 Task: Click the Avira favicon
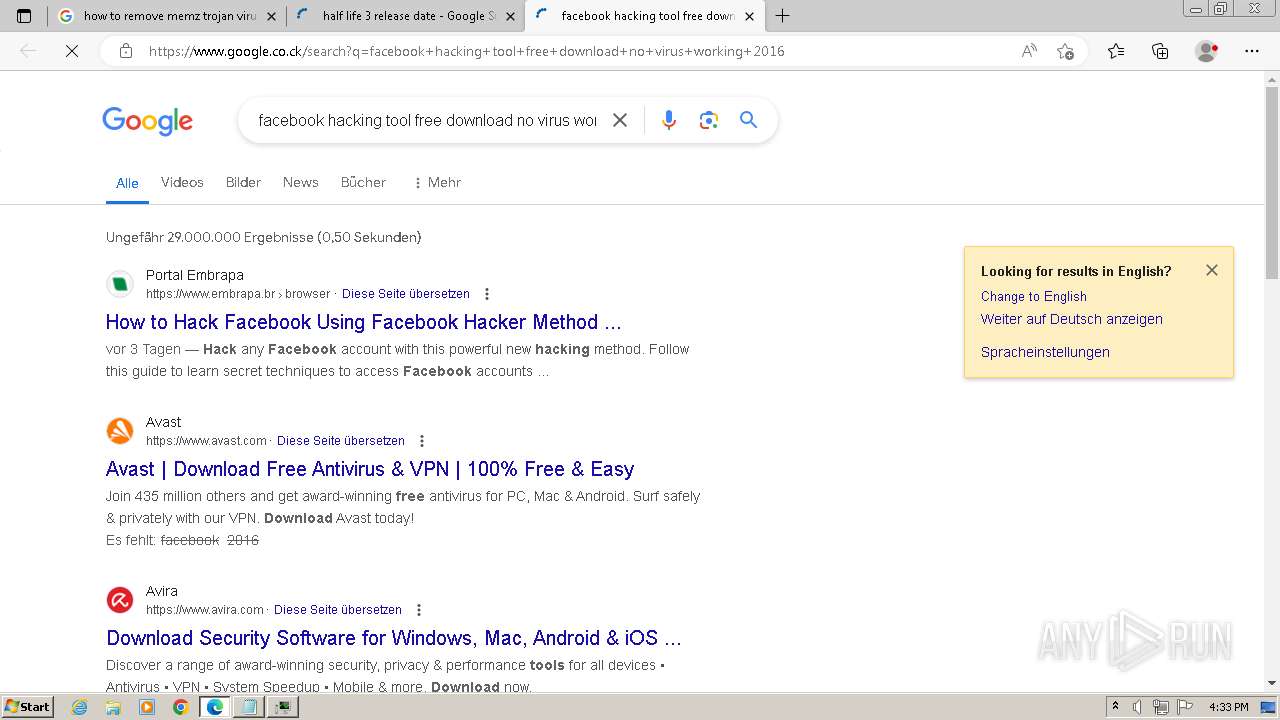tap(120, 600)
